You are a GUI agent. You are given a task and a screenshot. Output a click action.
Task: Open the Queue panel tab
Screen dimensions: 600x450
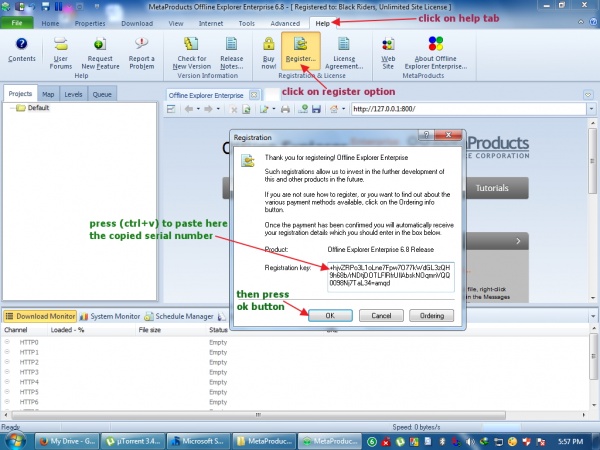tap(102, 94)
